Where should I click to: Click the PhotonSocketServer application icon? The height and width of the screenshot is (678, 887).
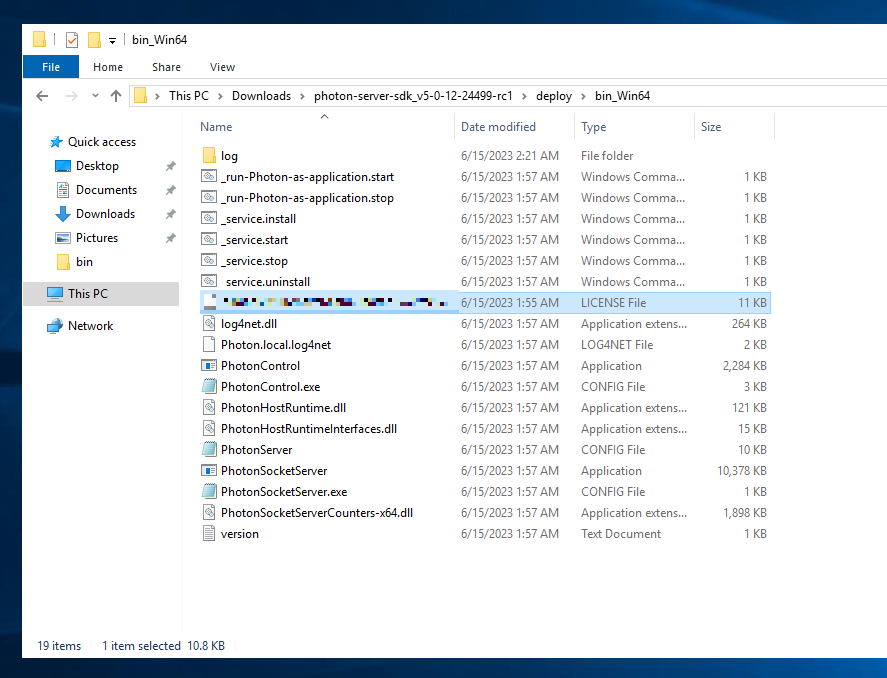[209, 470]
